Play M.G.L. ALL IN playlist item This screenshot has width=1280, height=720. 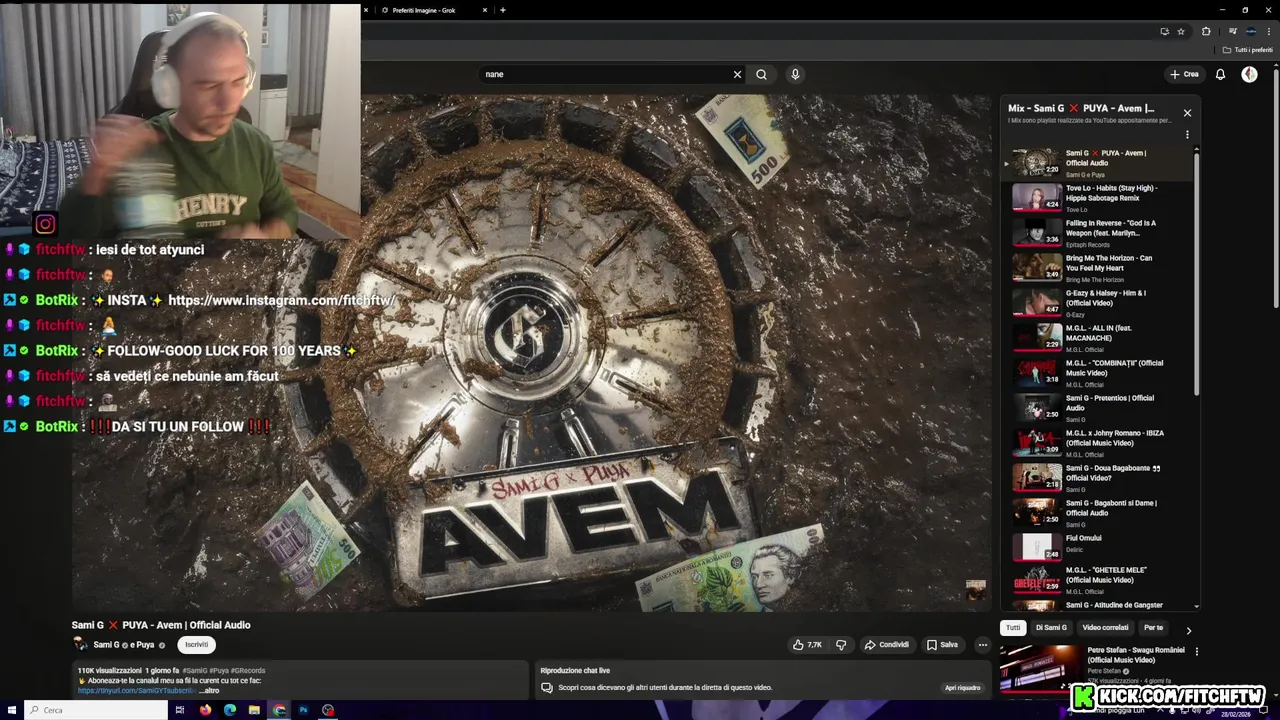1099,338
